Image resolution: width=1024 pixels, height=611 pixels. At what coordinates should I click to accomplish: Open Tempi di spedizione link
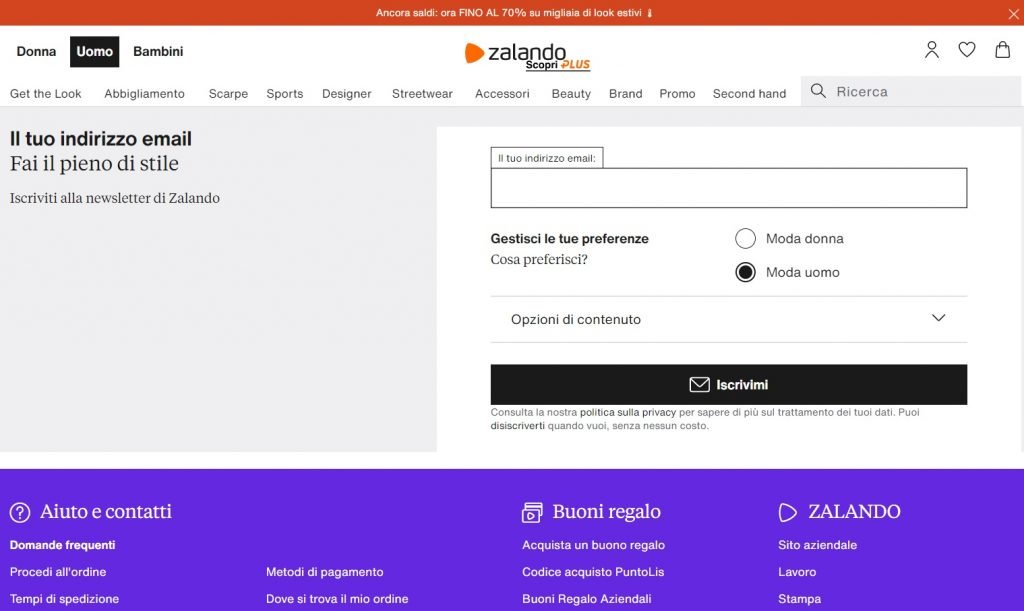pos(65,599)
